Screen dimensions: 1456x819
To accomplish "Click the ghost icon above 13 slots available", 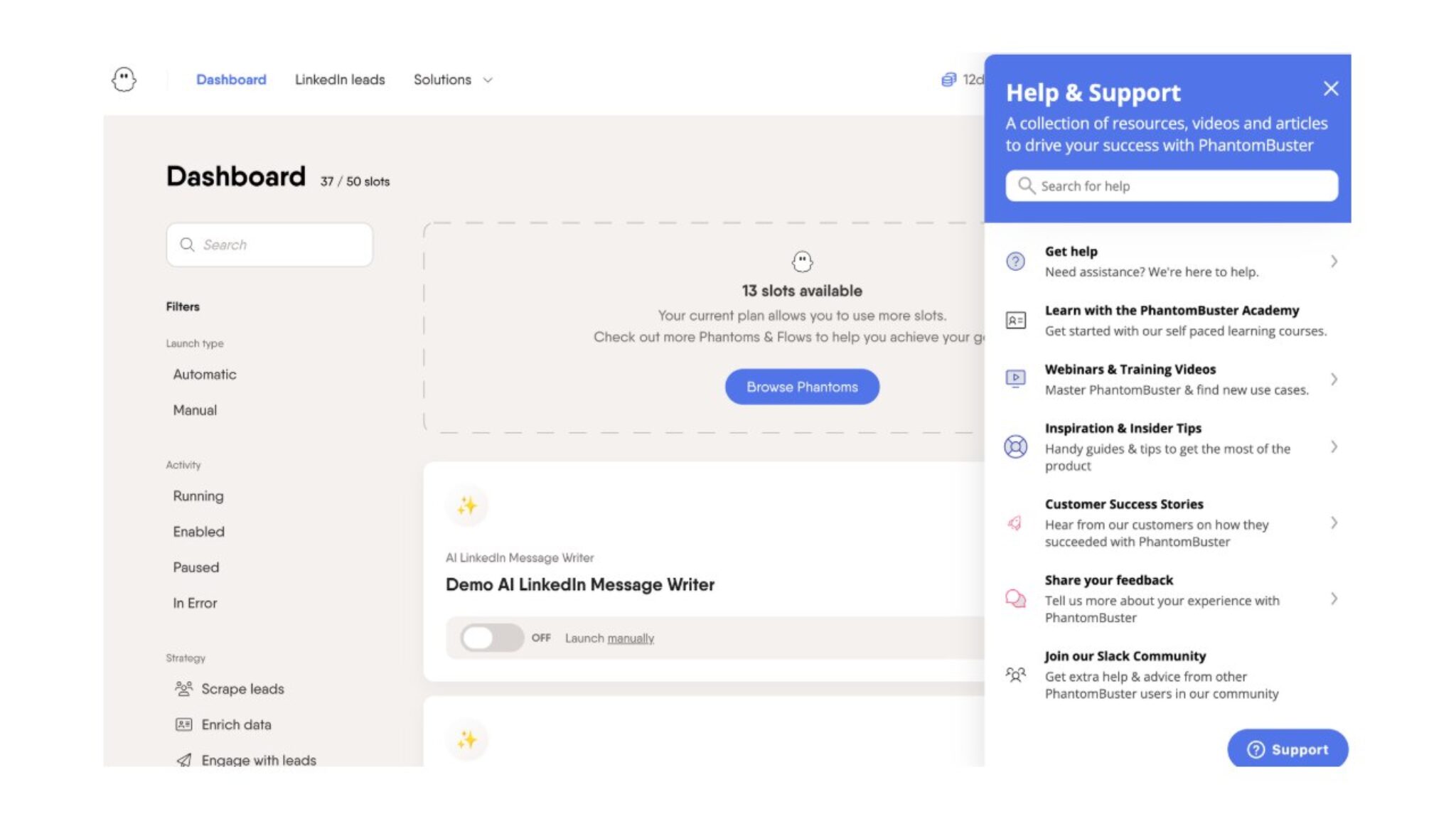I will 802,262.
